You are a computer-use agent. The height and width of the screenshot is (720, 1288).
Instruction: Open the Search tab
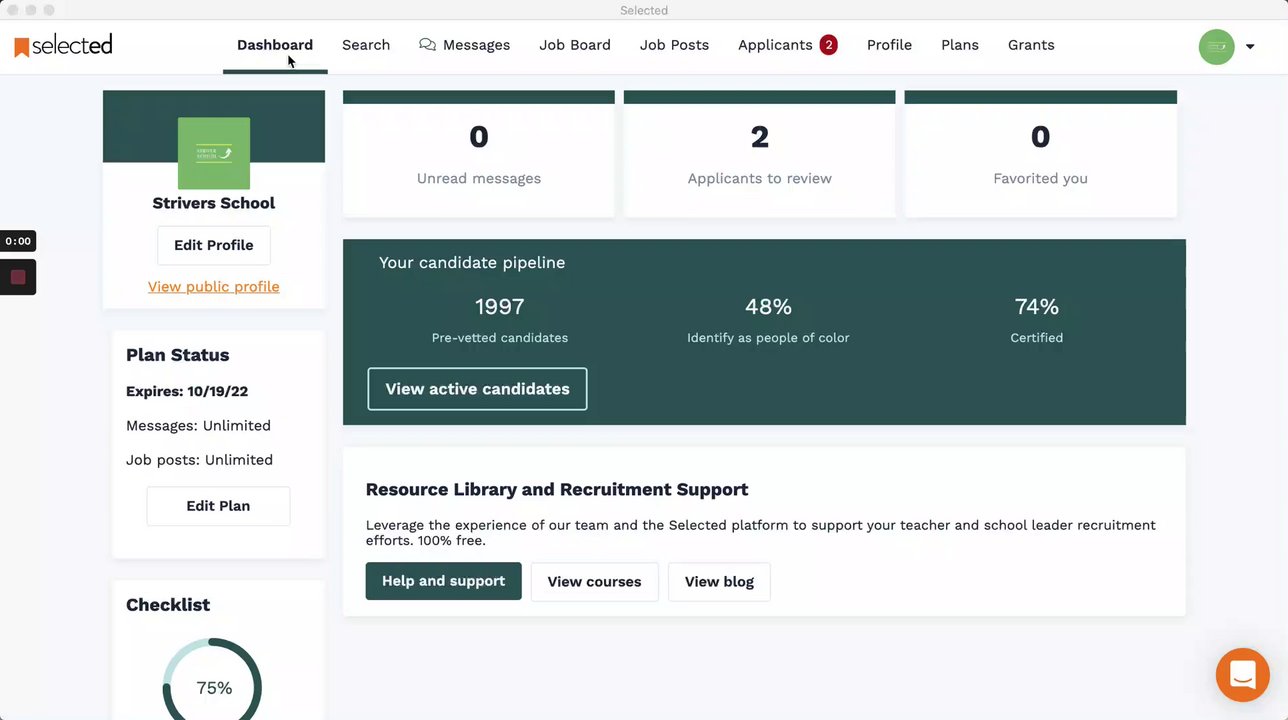(366, 45)
